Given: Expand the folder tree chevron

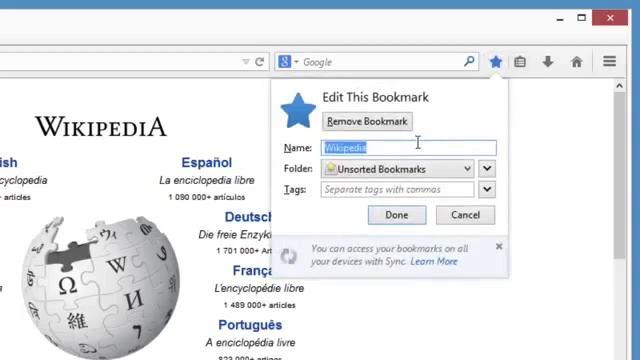Looking at the screenshot, I should click(x=487, y=169).
